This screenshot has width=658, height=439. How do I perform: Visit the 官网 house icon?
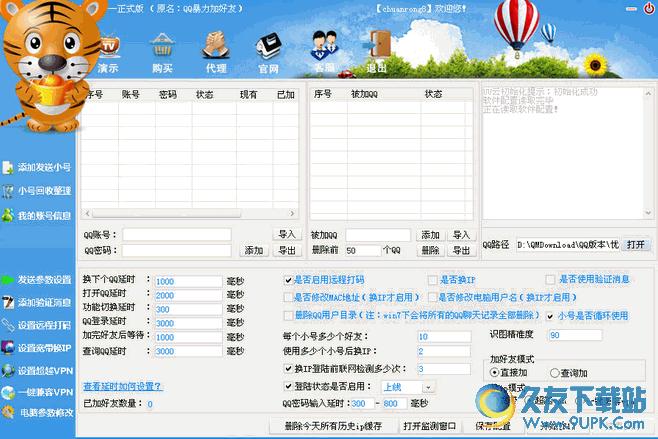click(x=269, y=54)
